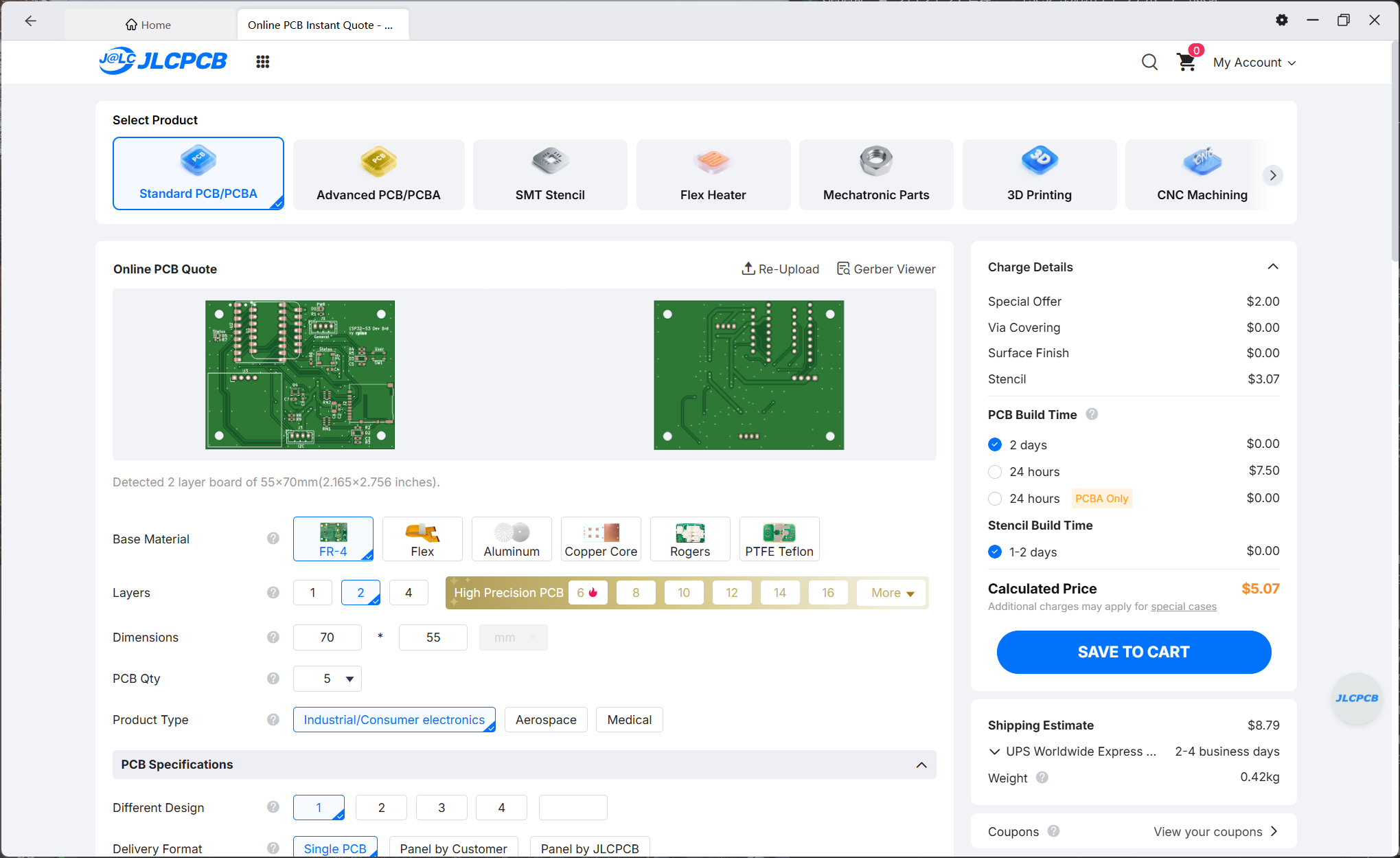Viewport: 1400px width, 858px height.
Task: Open the settings gear icon in title bar
Action: click(1281, 20)
